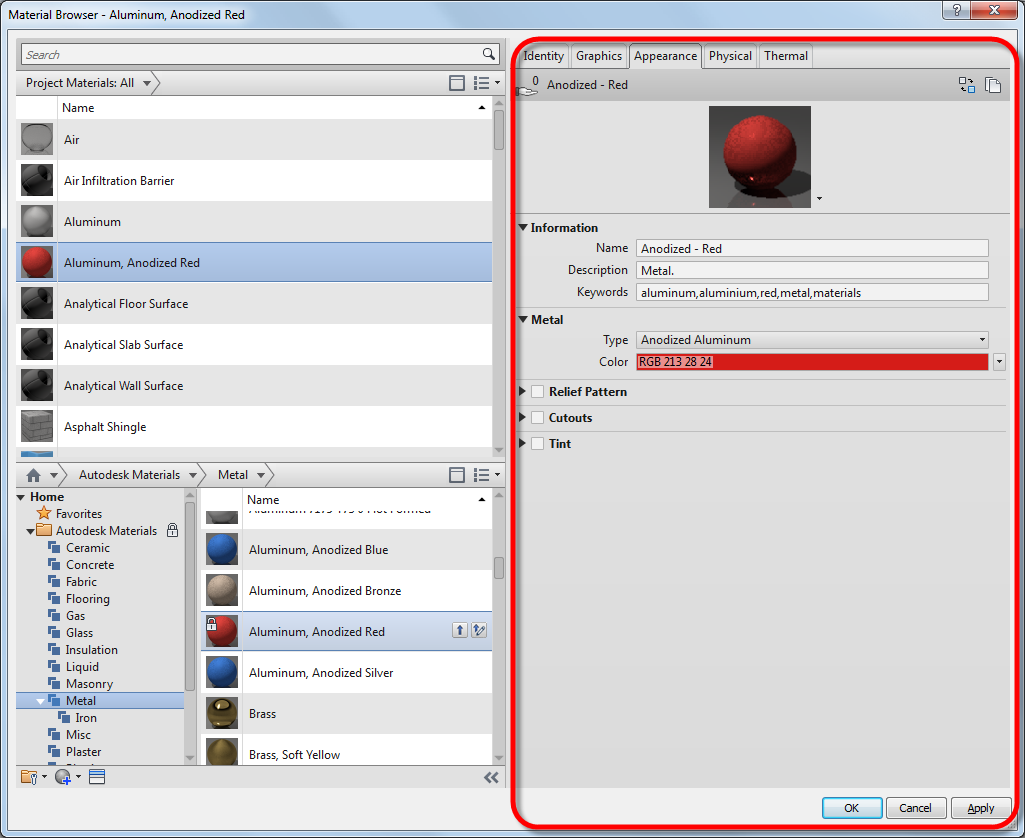The image size is (1025, 838).
Task: Click the red RGB 213 28 24 swatch
Action: [x=812, y=361]
